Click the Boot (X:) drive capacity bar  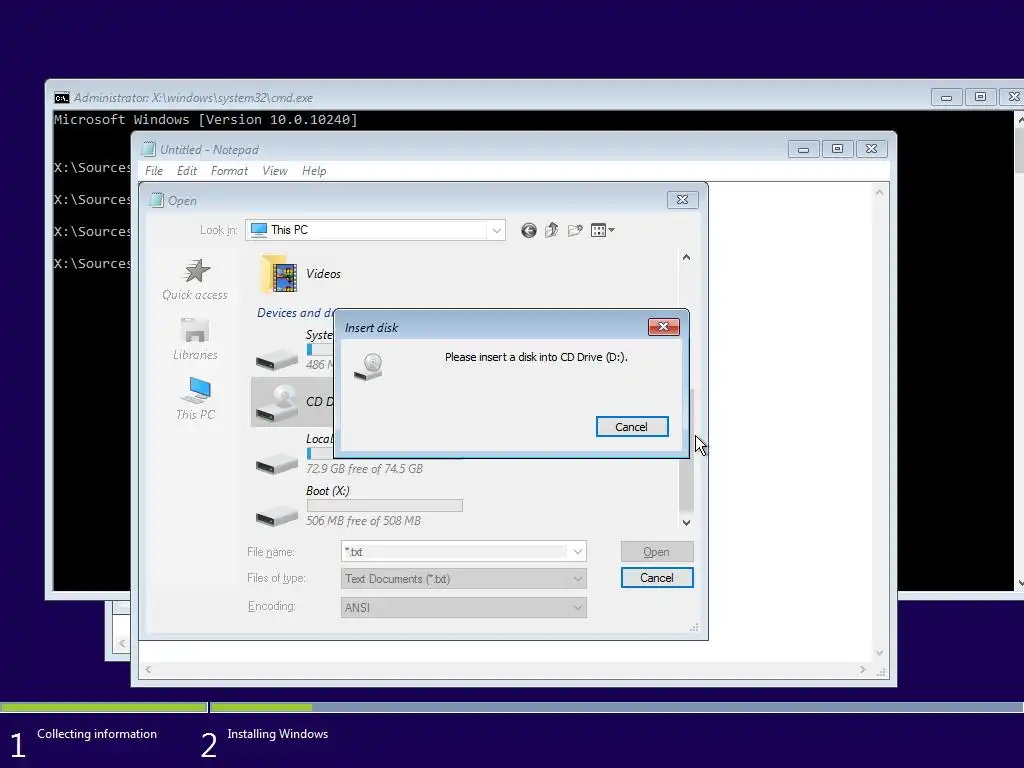(385, 505)
